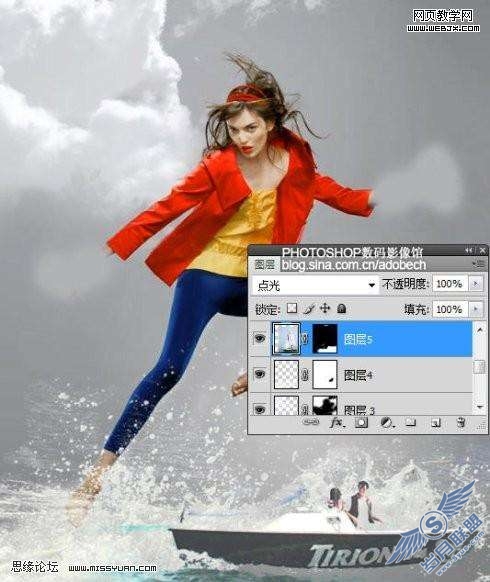Click the mask link icon on 图层4
Viewport: 490px width, 582px height.
[x=306, y=375]
